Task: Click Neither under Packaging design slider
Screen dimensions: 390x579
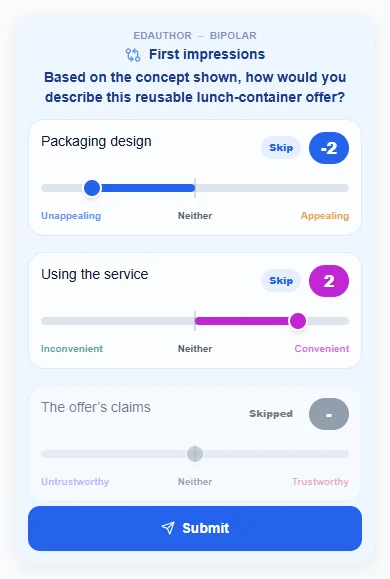Action: click(x=195, y=216)
